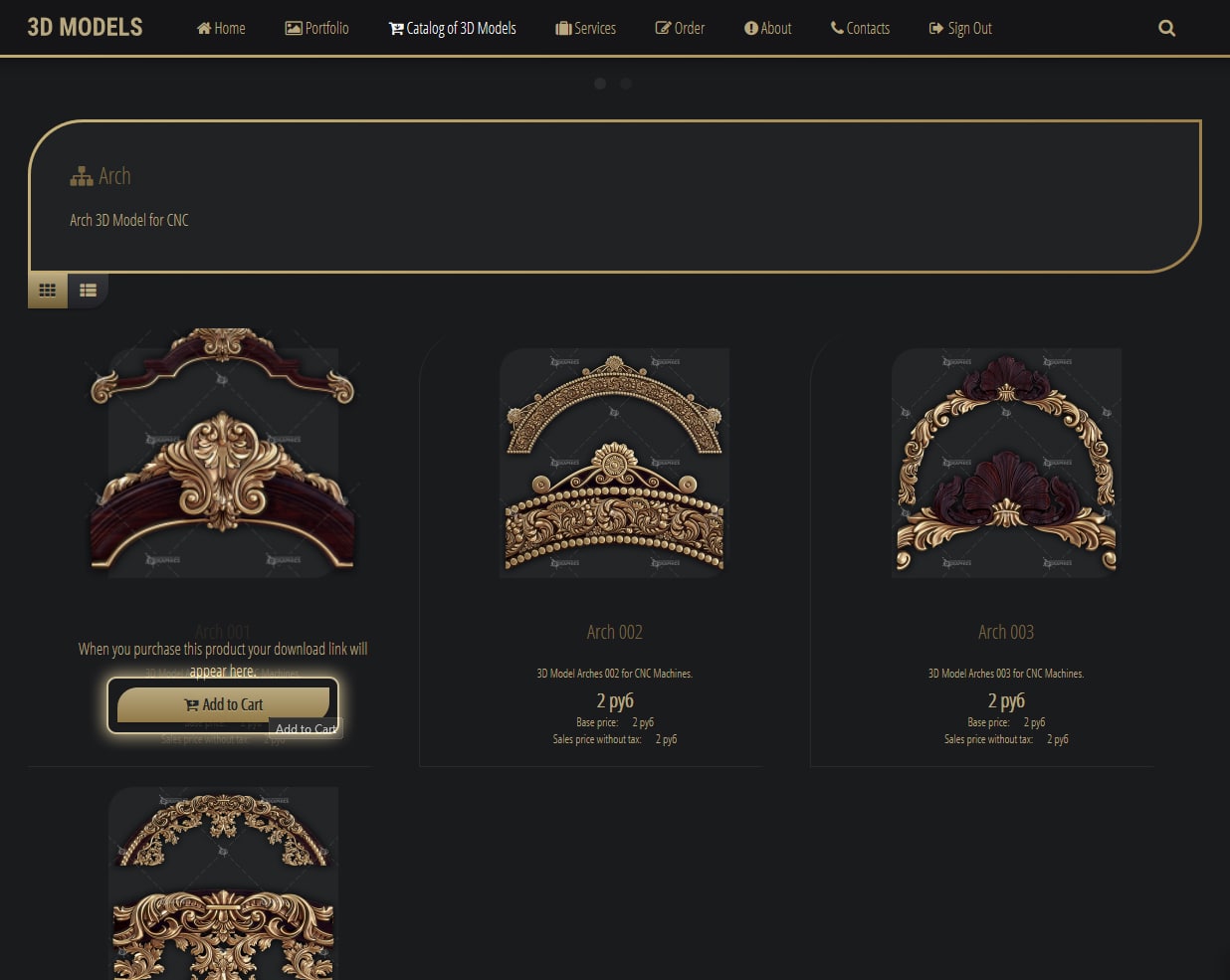Open the Services menu item
This screenshot has height=980, width=1230.
point(585,29)
